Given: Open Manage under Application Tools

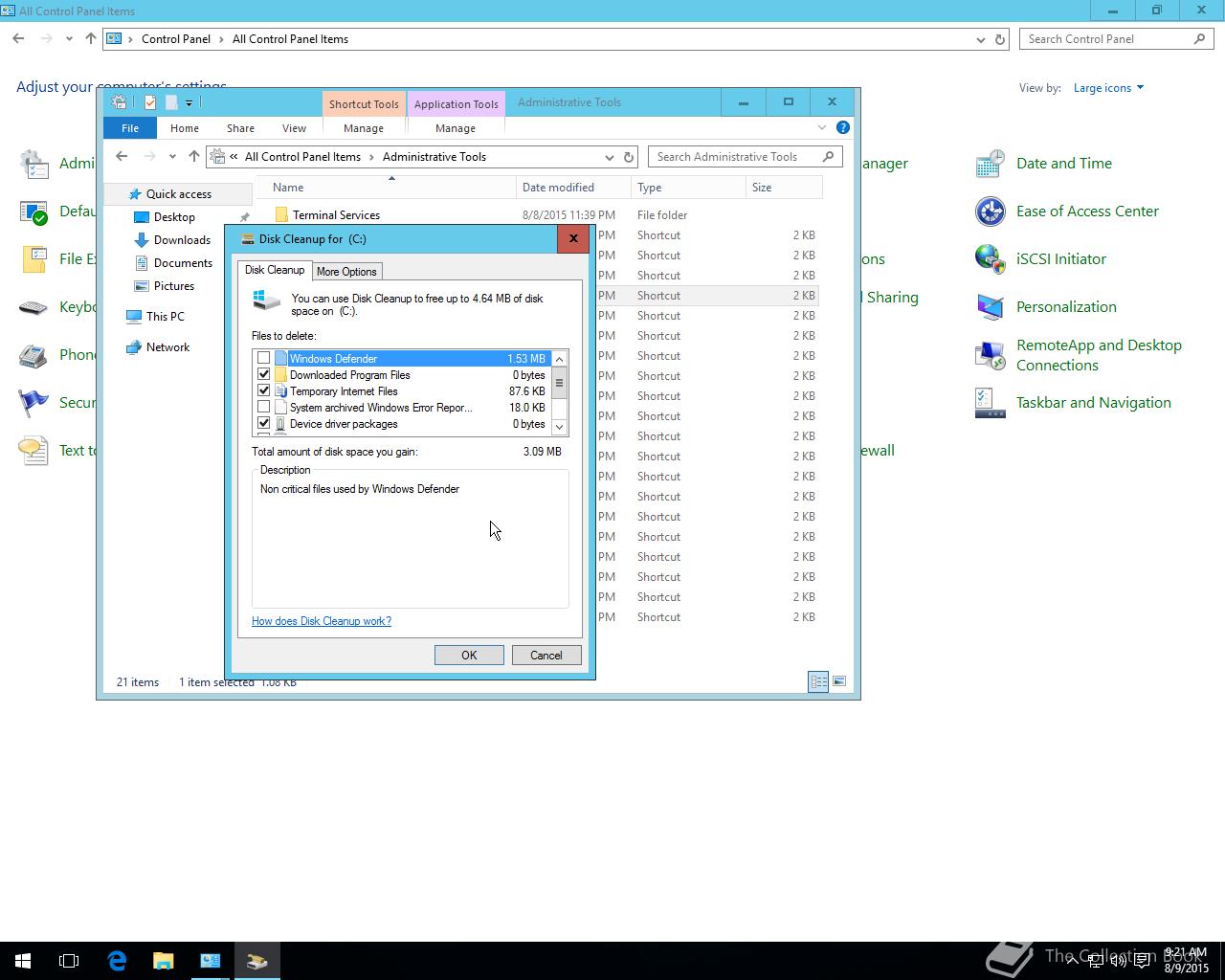Looking at the screenshot, I should (x=456, y=128).
